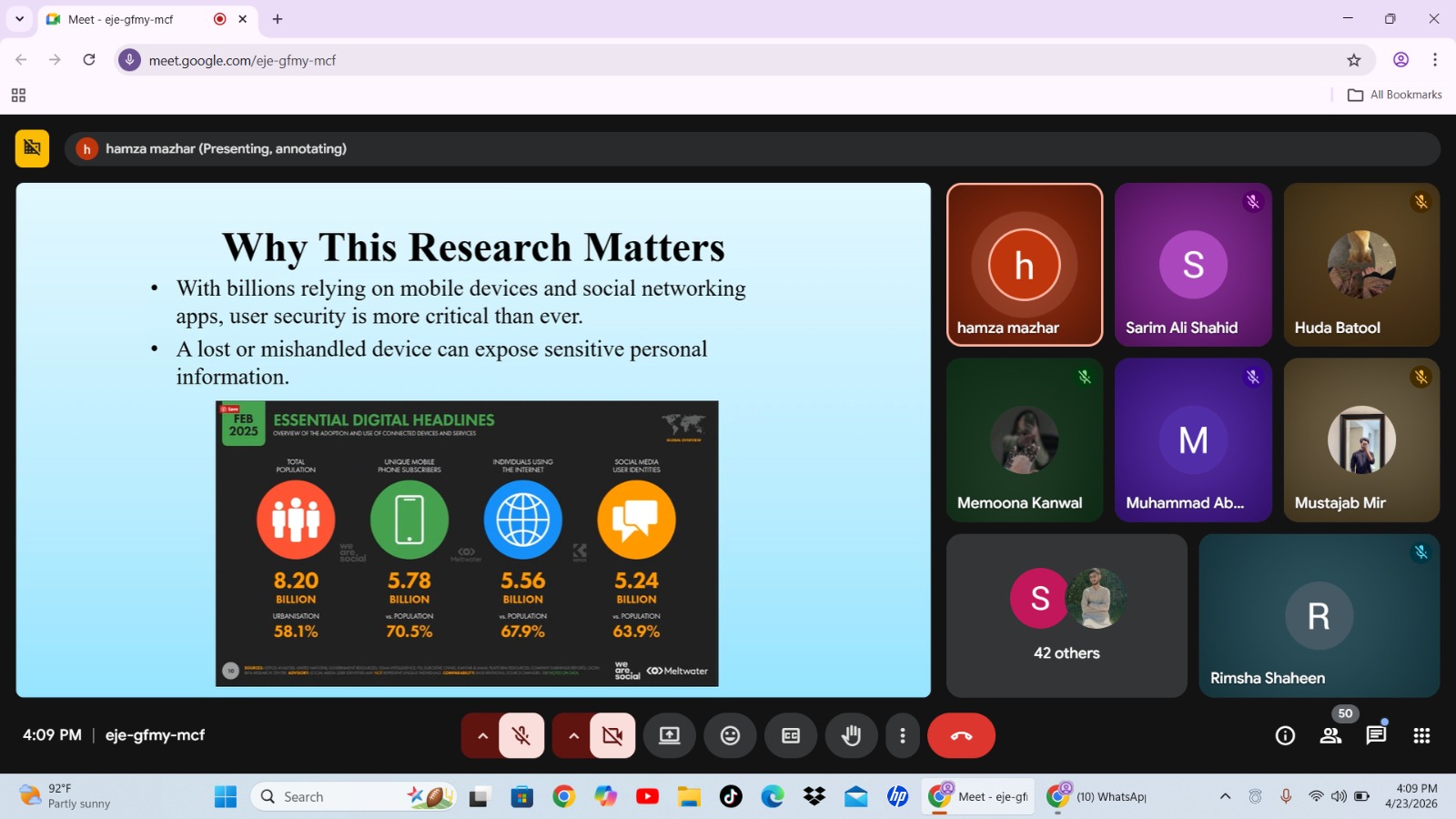Click the 42 others participant tile

[1067, 616]
